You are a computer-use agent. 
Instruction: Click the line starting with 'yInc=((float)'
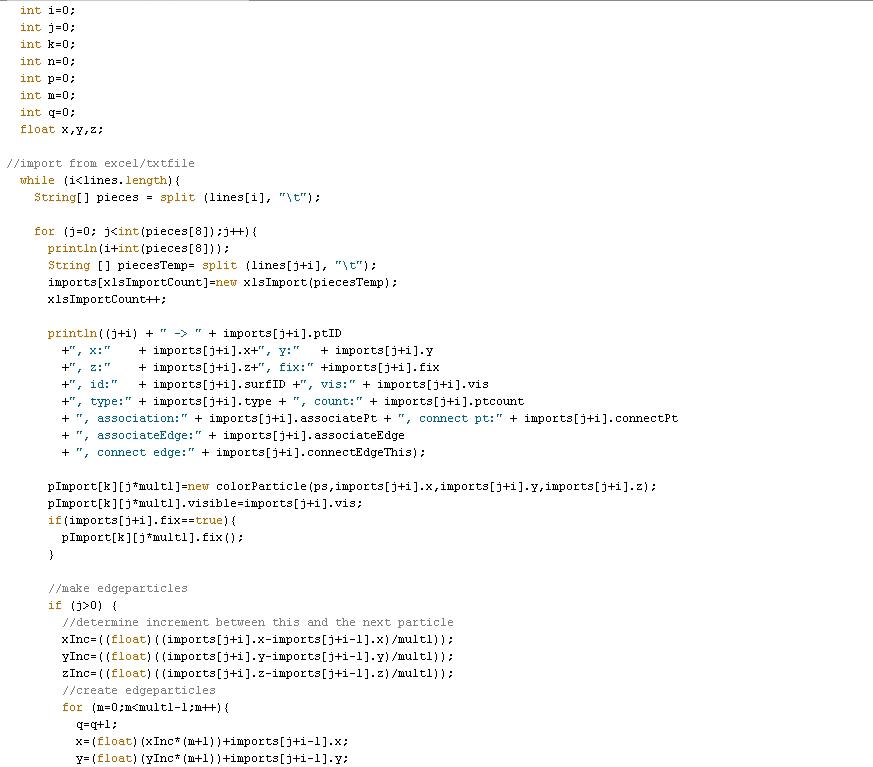pos(258,656)
